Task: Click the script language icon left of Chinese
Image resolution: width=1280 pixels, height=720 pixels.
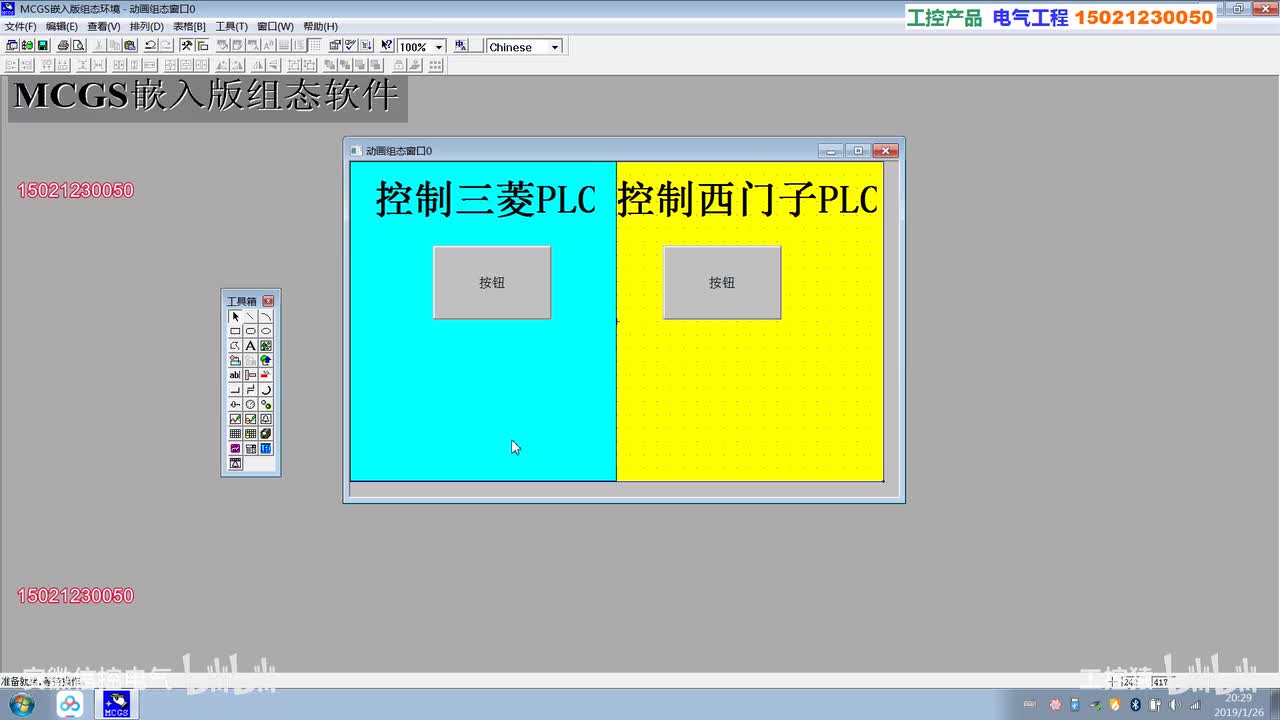Action: tap(460, 46)
